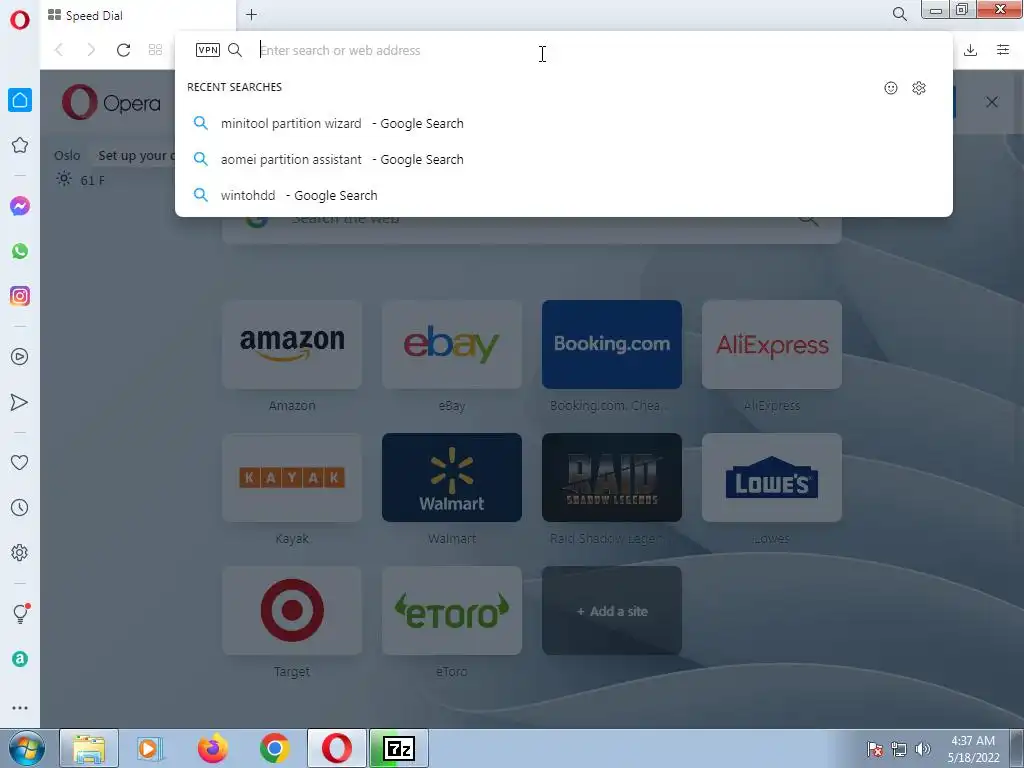The height and width of the screenshot is (768, 1024).
Task: Open lightbulb tips icon in sidebar
Action: pos(21,613)
